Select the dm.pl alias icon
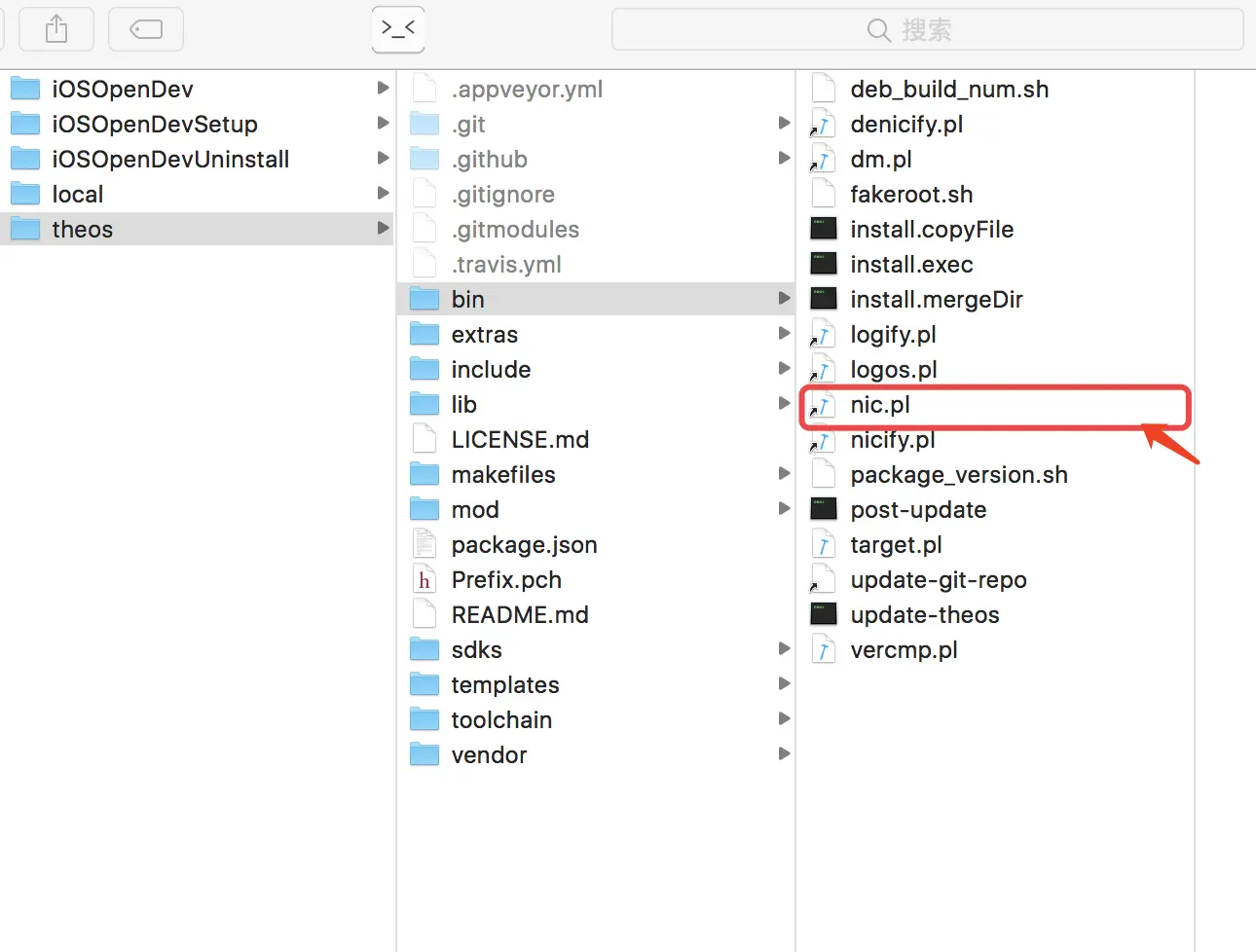Screen dimensions: 1256x952 coord(824,159)
